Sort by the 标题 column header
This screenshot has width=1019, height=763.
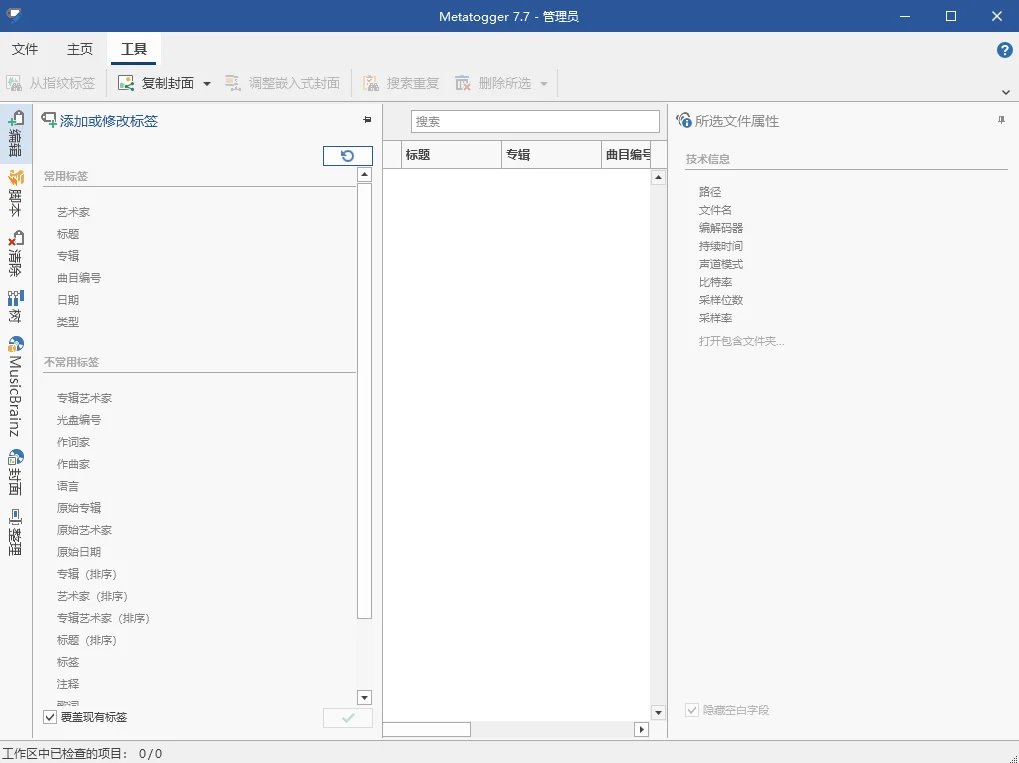tap(451, 155)
